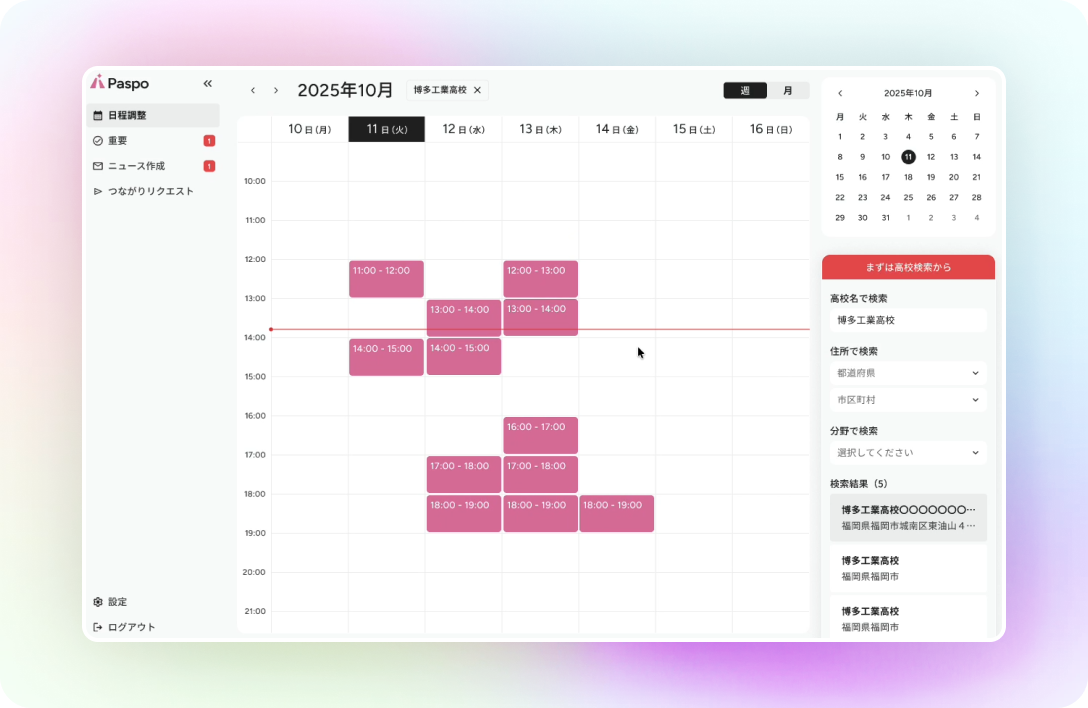Go to next month in mini calendar

pyautogui.click(x=977, y=93)
